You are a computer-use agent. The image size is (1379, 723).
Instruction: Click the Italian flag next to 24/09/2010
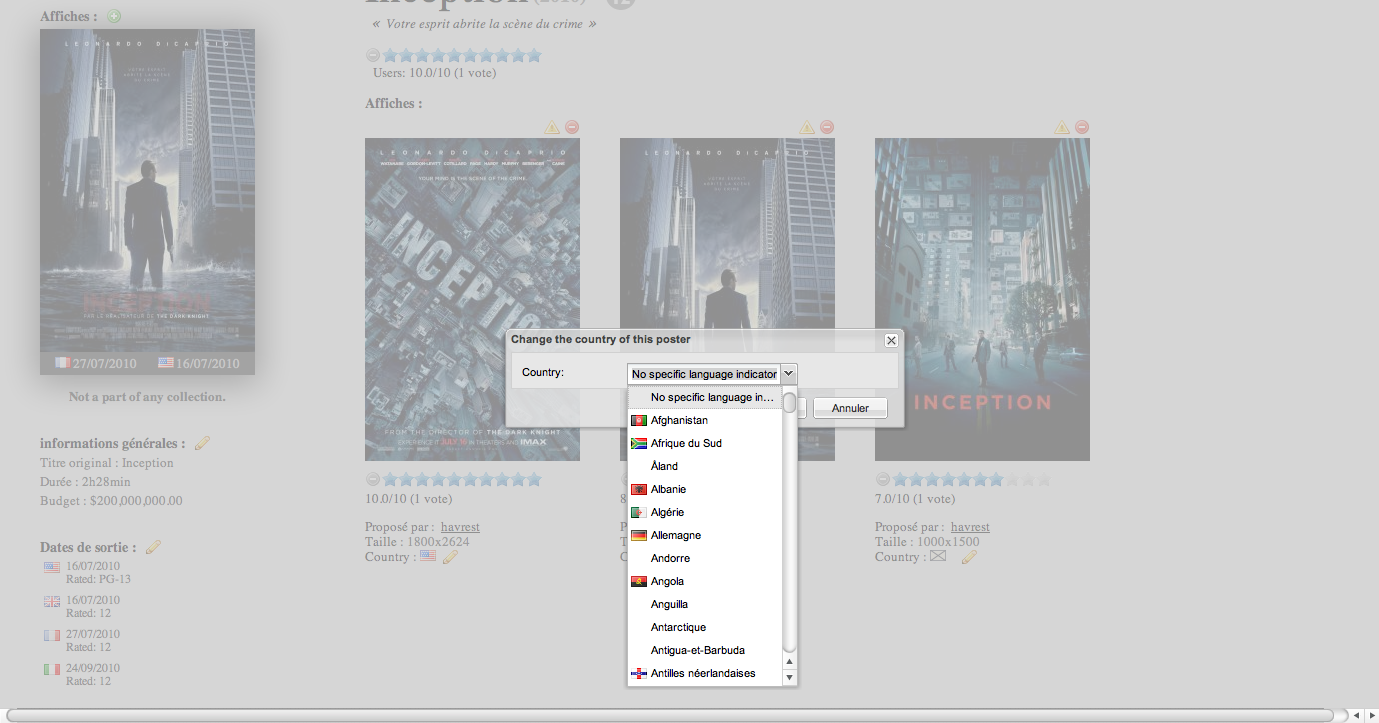52,669
